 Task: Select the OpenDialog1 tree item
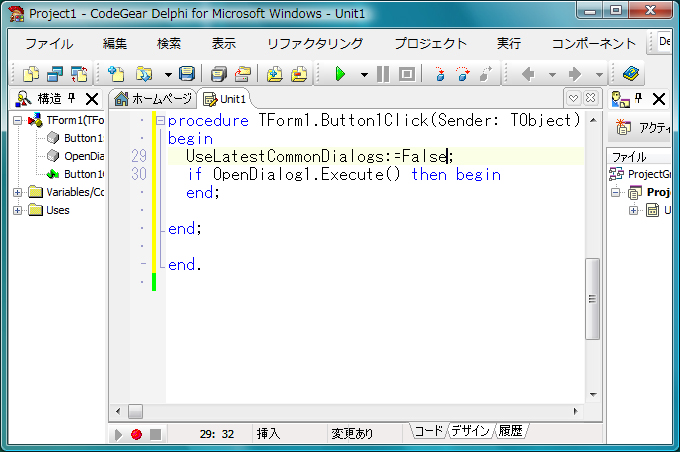pyautogui.click(x=75, y=156)
